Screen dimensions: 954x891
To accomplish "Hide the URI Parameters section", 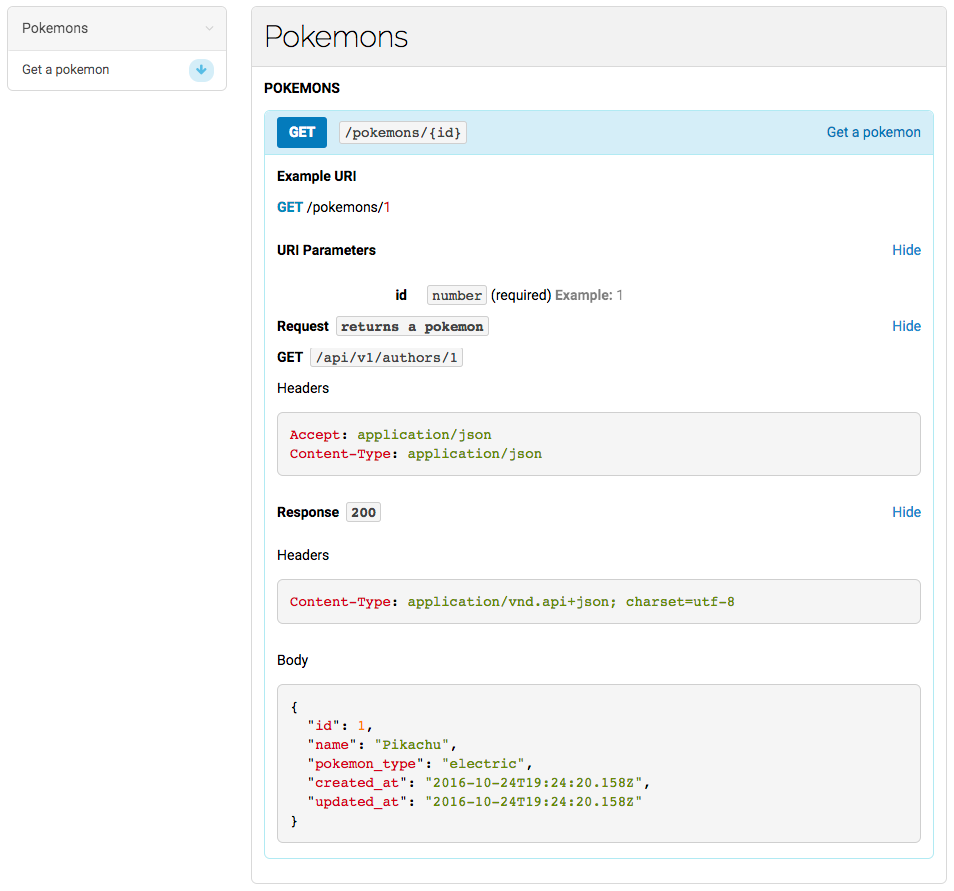I will tap(906, 250).
